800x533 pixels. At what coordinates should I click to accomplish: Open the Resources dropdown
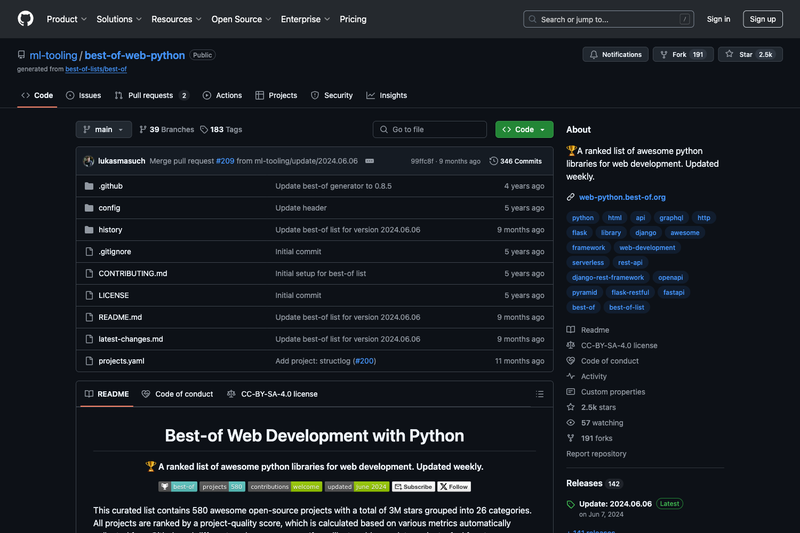176,19
